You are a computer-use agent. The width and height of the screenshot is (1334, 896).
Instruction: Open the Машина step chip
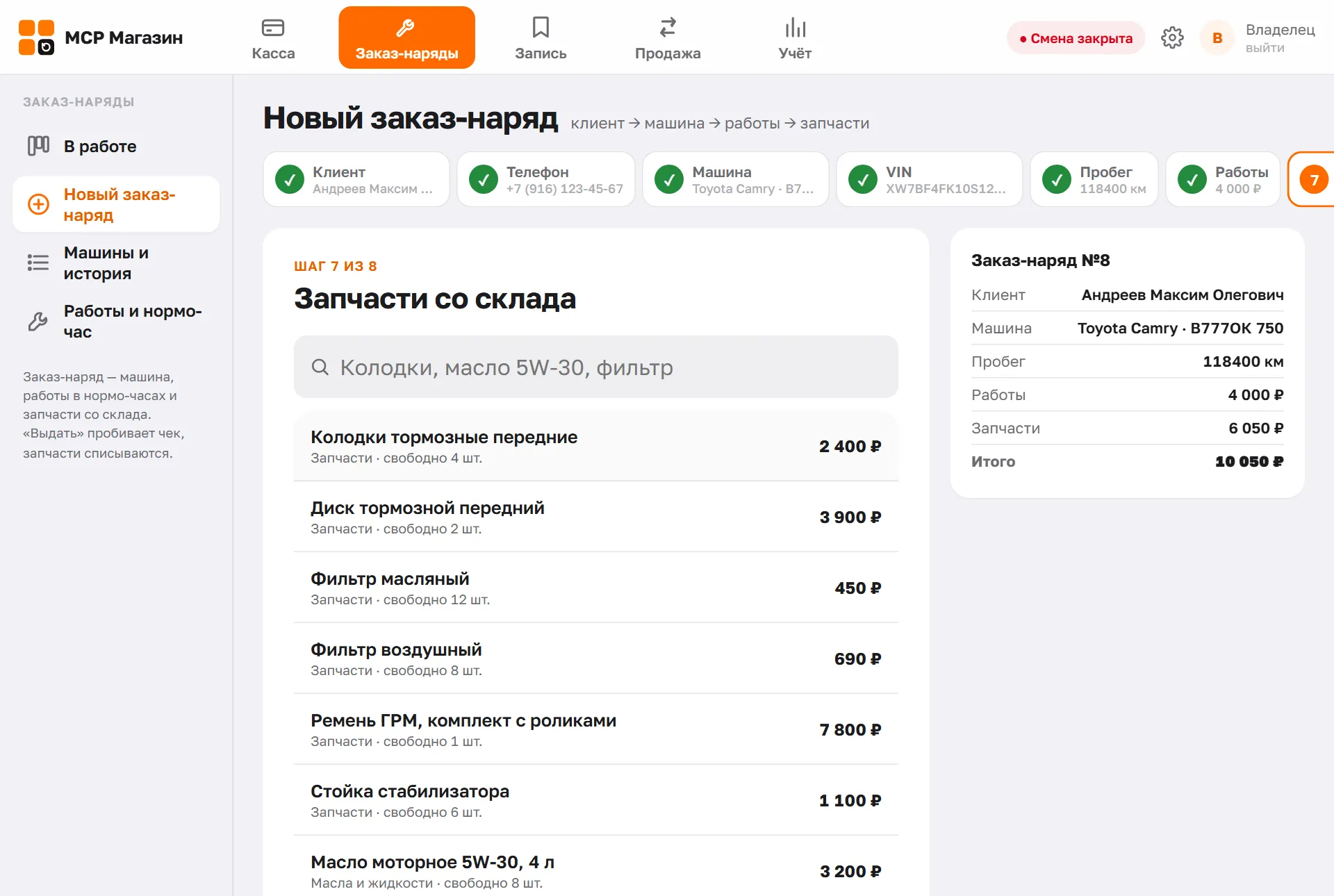click(736, 179)
